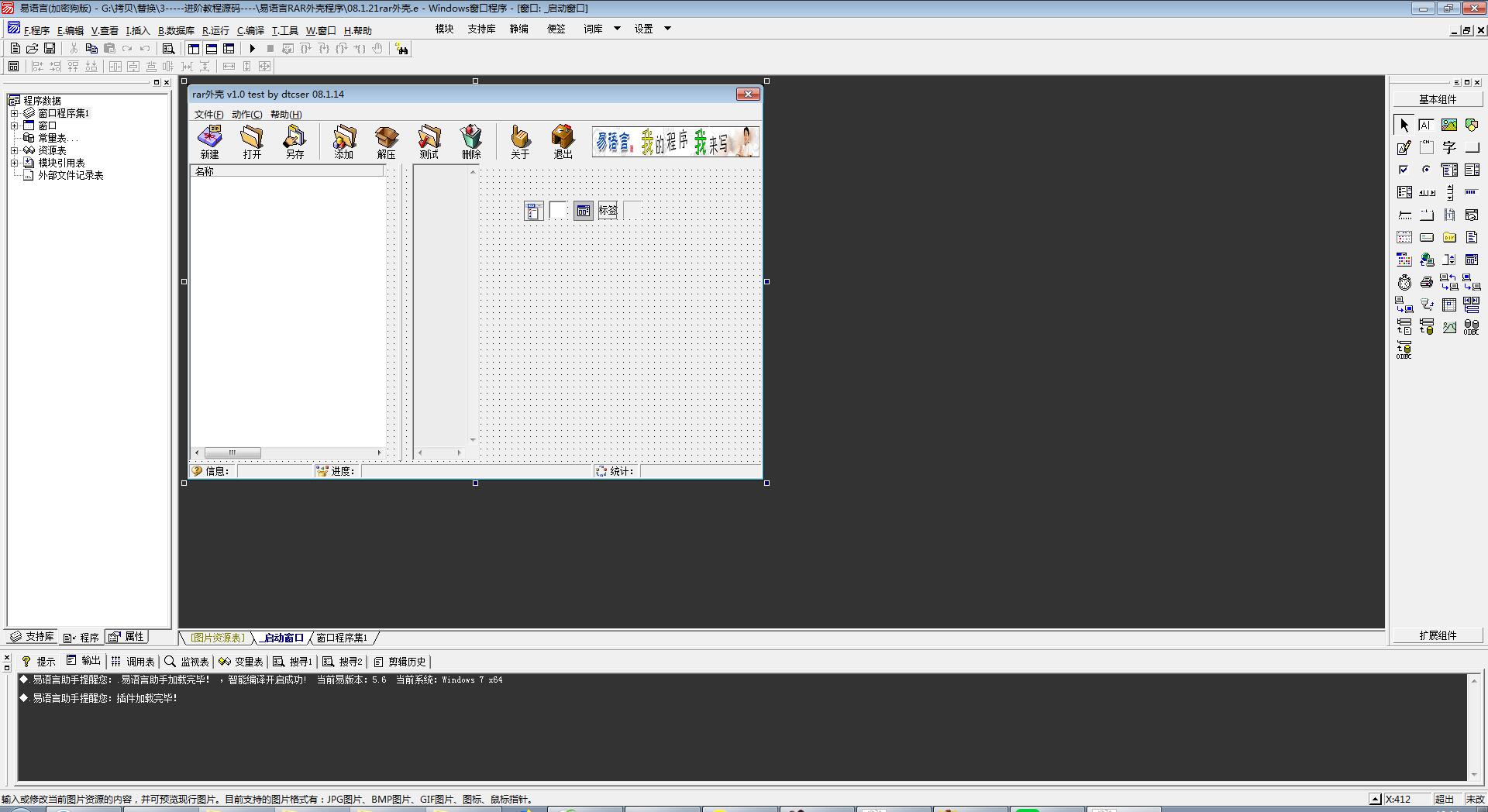Open the dropdown arrow next to 词库

pyautogui.click(x=617, y=29)
